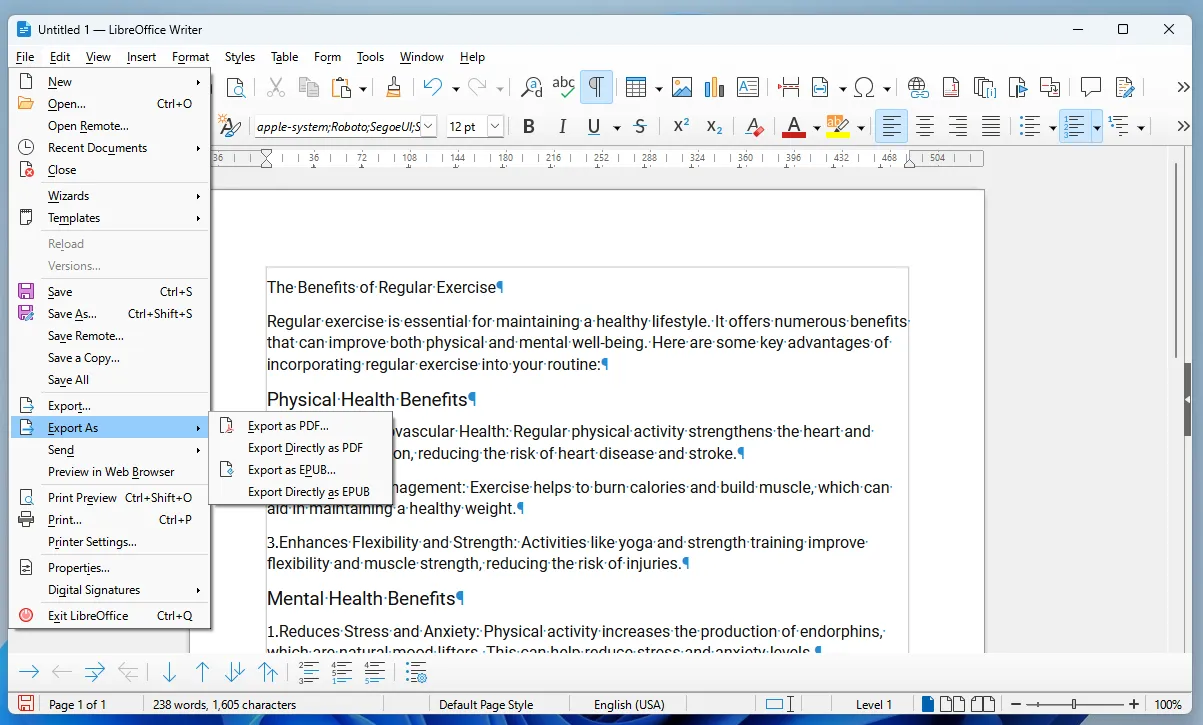The height and width of the screenshot is (725, 1203).
Task: Insert a chart into the document
Action: 714,87
